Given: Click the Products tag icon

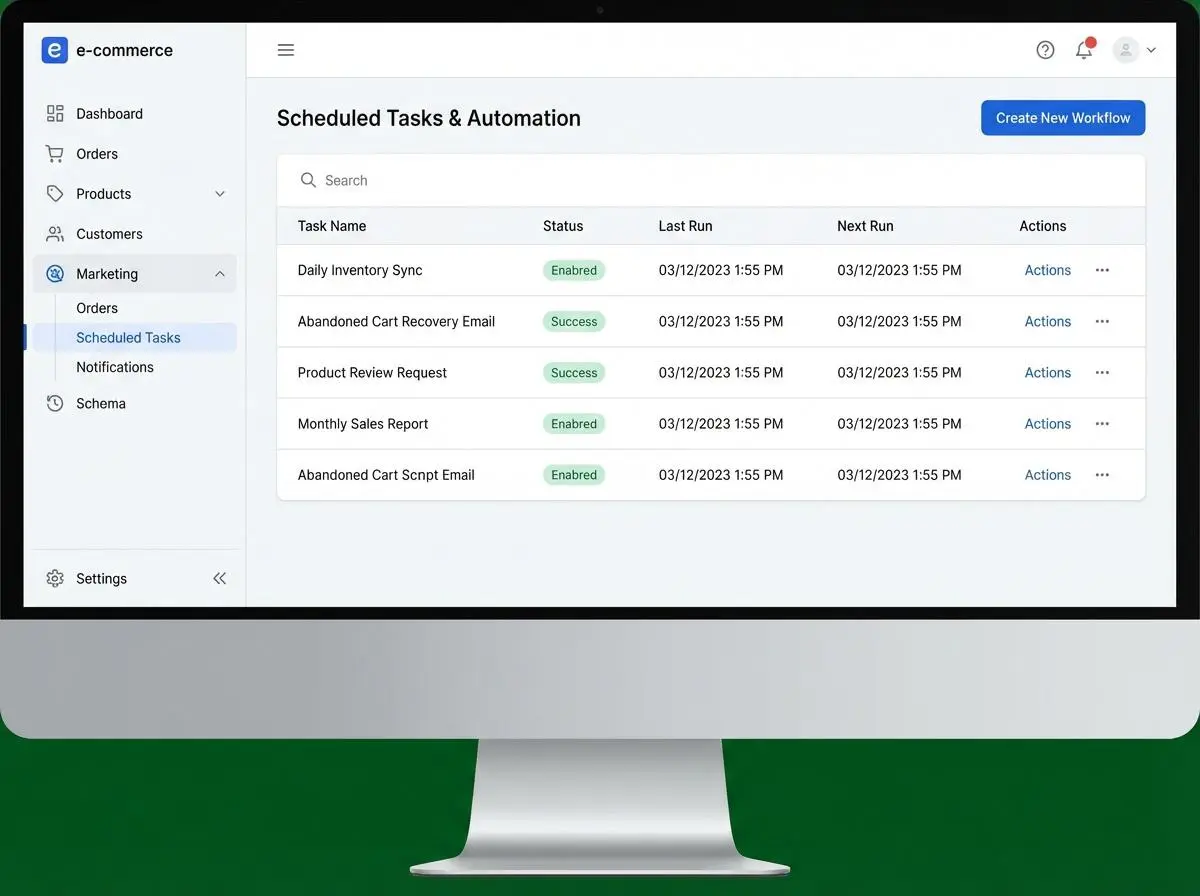Looking at the screenshot, I should (55, 194).
